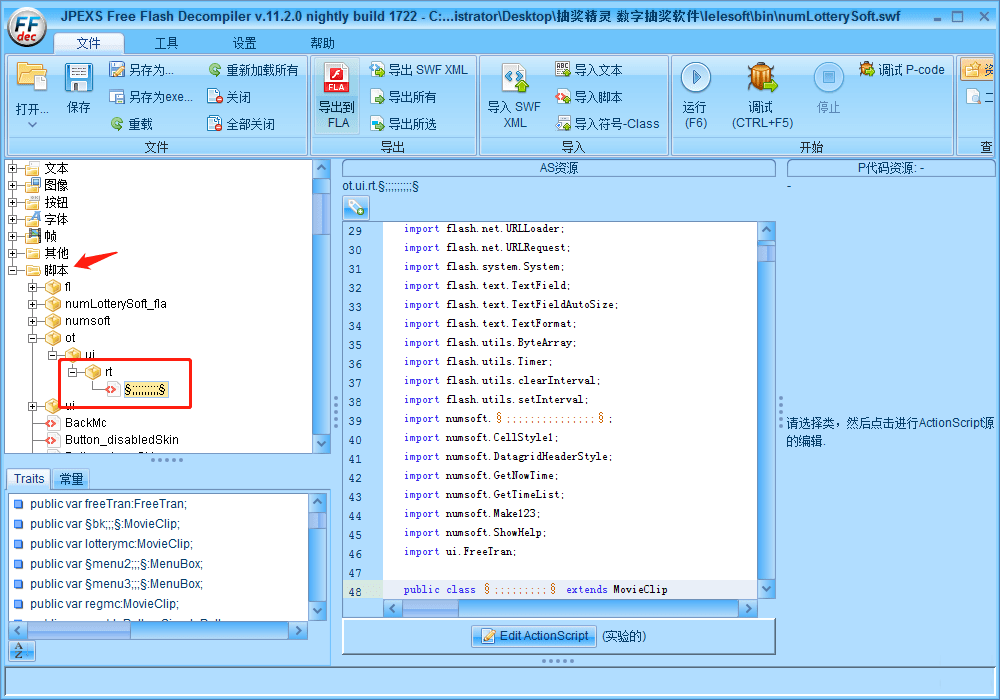Click 导出 SWF XML
Viewport: 1000px width, 700px height.
click(x=419, y=70)
